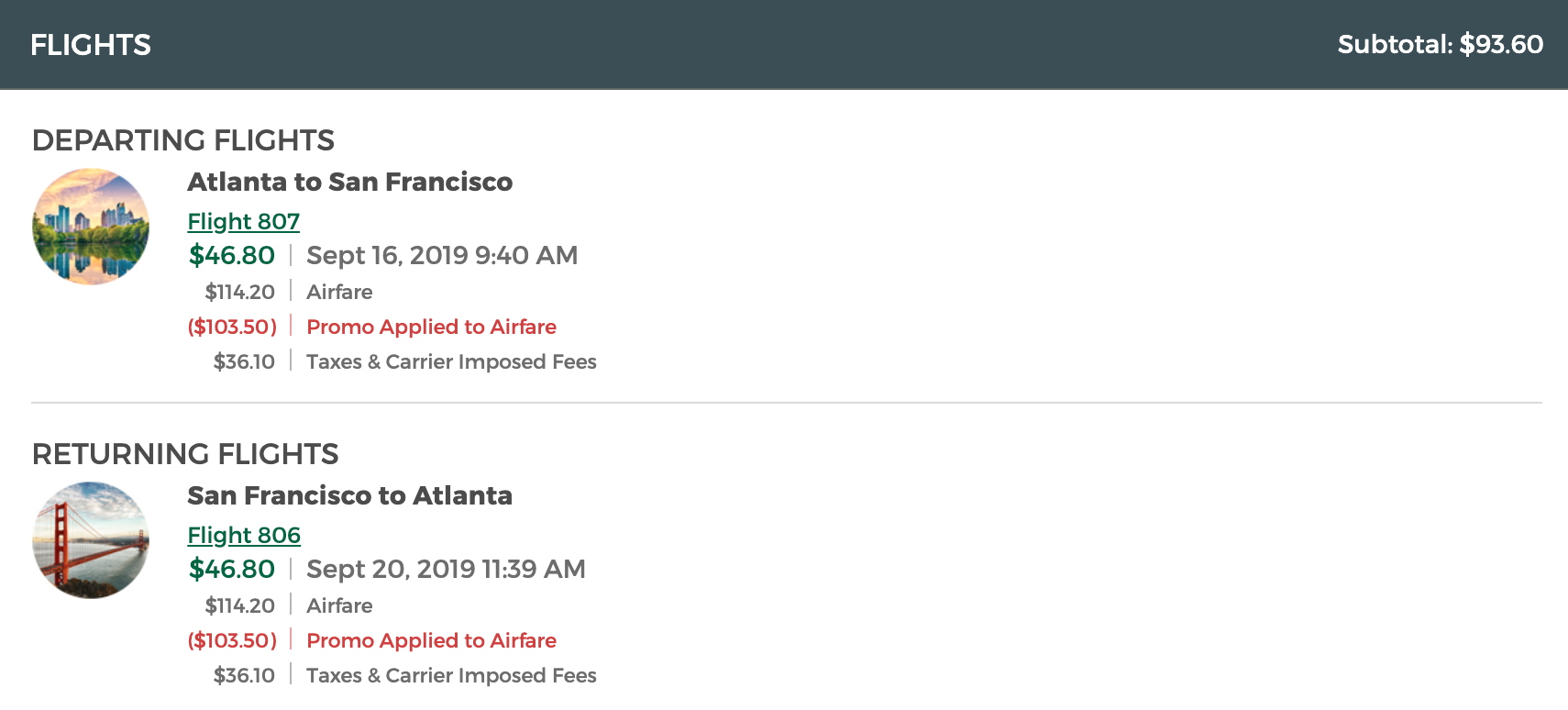The height and width of the screenshot is (710, 1568).
Task: Click the RETURNING FLIGHTS section heading
Action: [185, 454]
